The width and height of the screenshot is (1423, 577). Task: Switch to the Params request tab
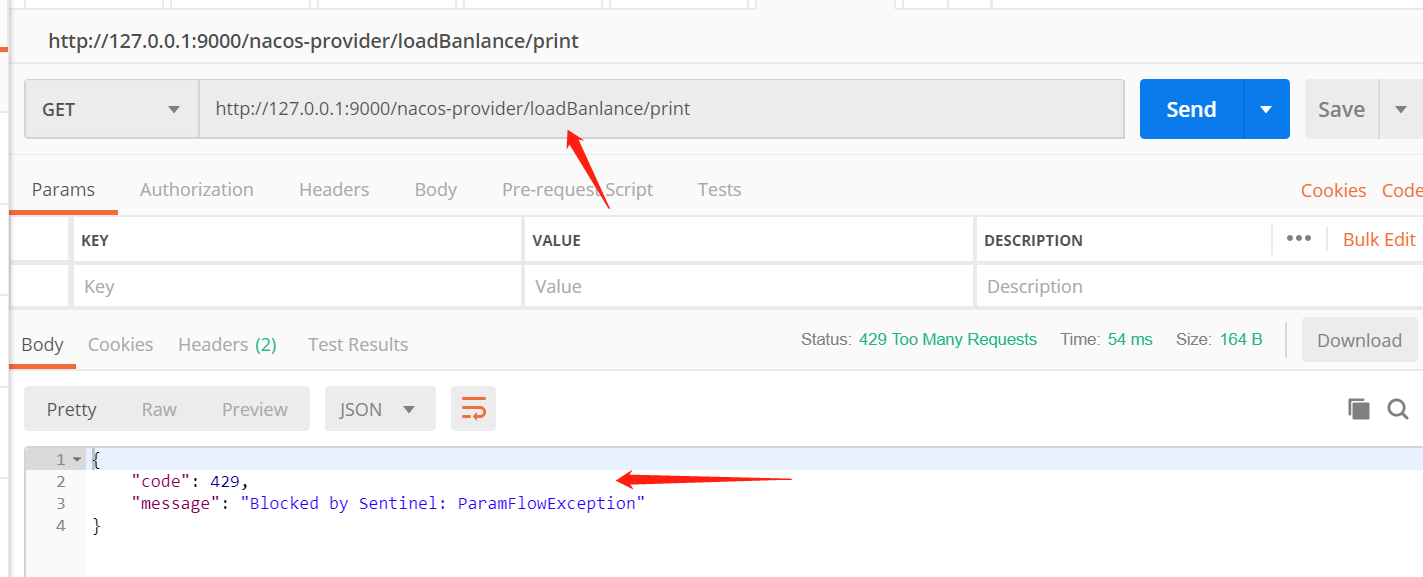63,189
